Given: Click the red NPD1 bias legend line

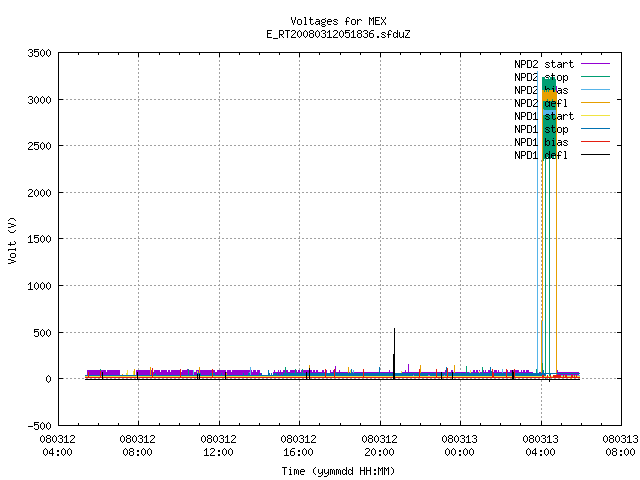Looking at the screenshot, I should tap(596, 142).
